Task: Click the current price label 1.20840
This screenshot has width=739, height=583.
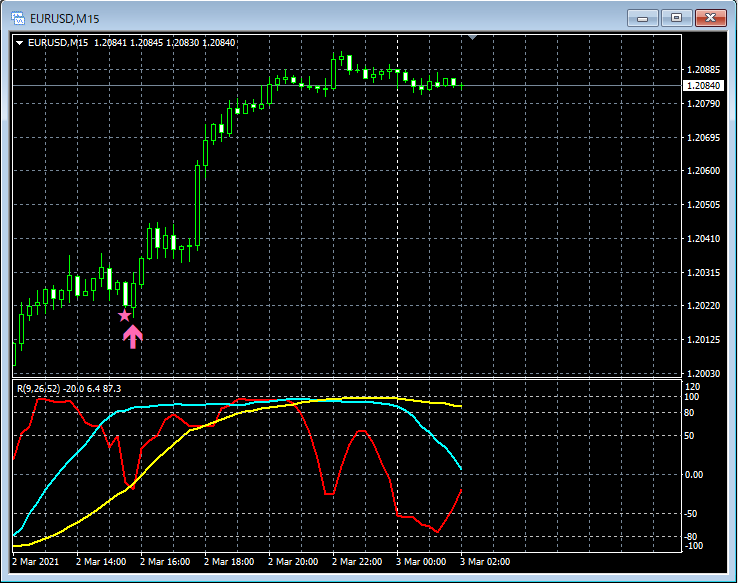Action: tap(703, 85)
